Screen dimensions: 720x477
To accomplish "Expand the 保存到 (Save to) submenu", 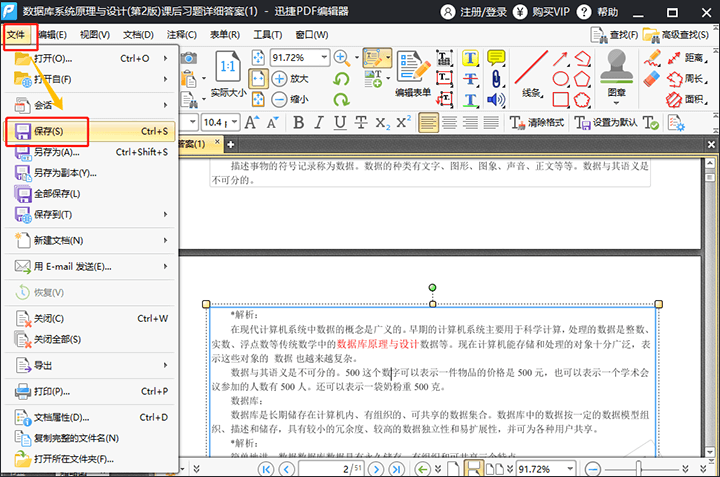I will [x=55, y=214].
